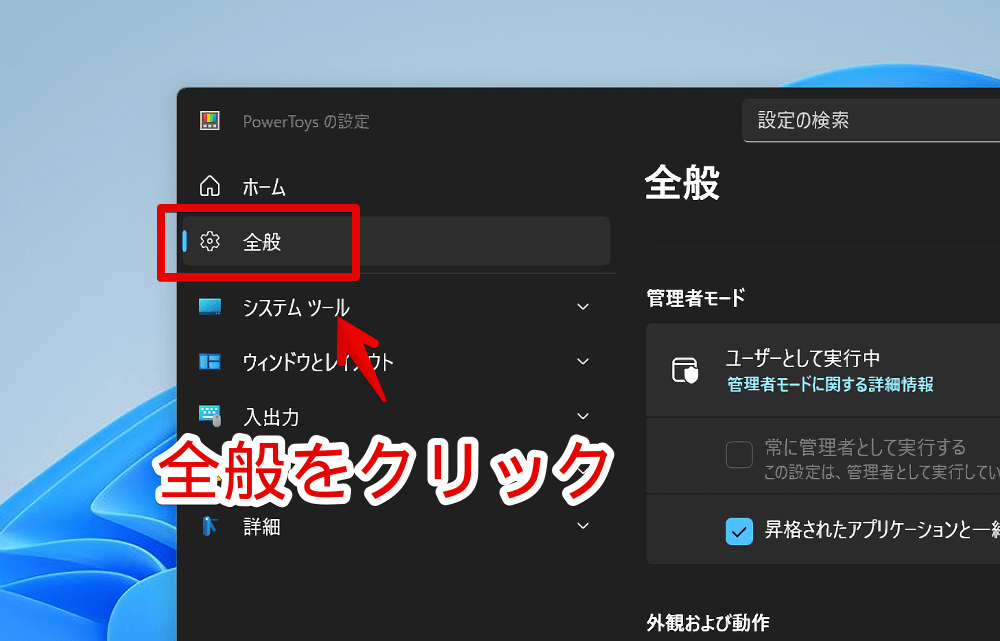1000x641 pixels.
Task: Click the gear icon beside 全般
Action: pos(210,241)
